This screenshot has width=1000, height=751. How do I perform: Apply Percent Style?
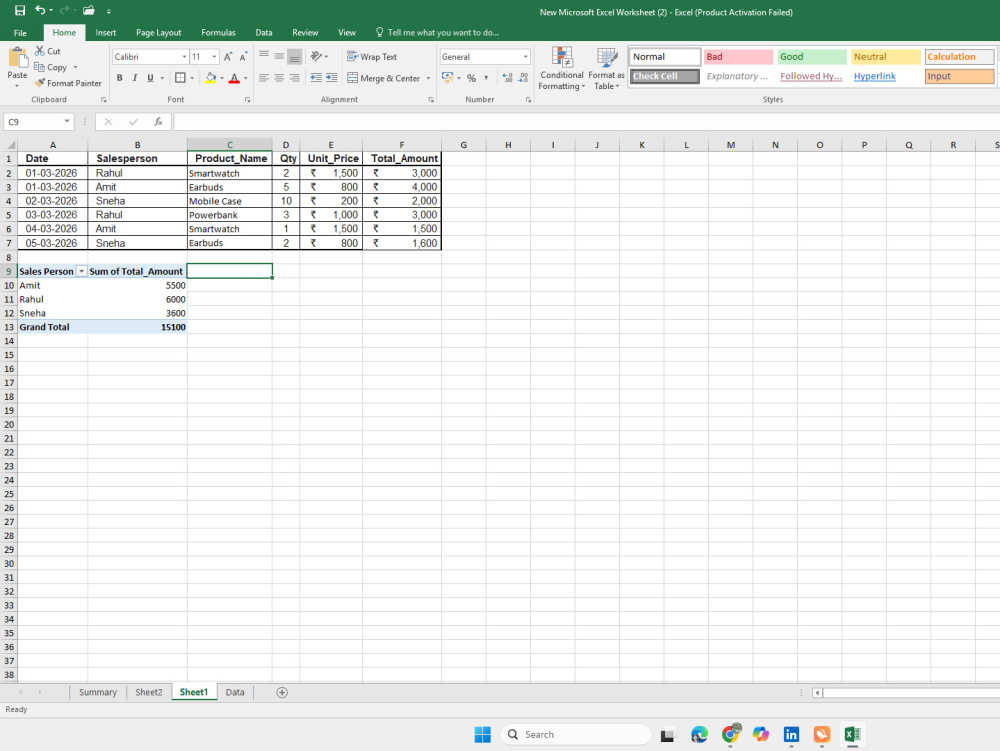471,78
